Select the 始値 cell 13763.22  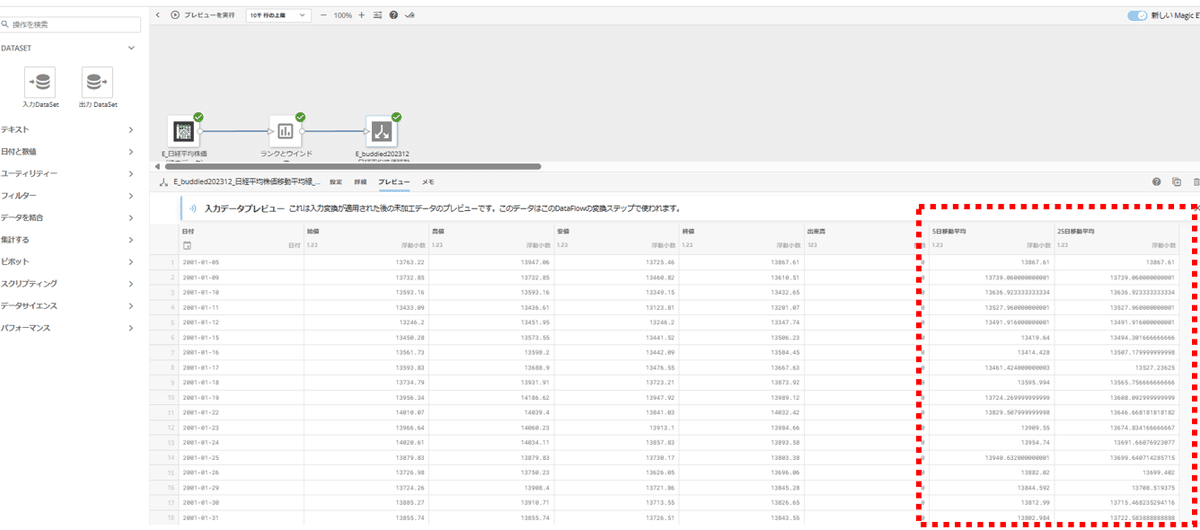coord(366,262)
